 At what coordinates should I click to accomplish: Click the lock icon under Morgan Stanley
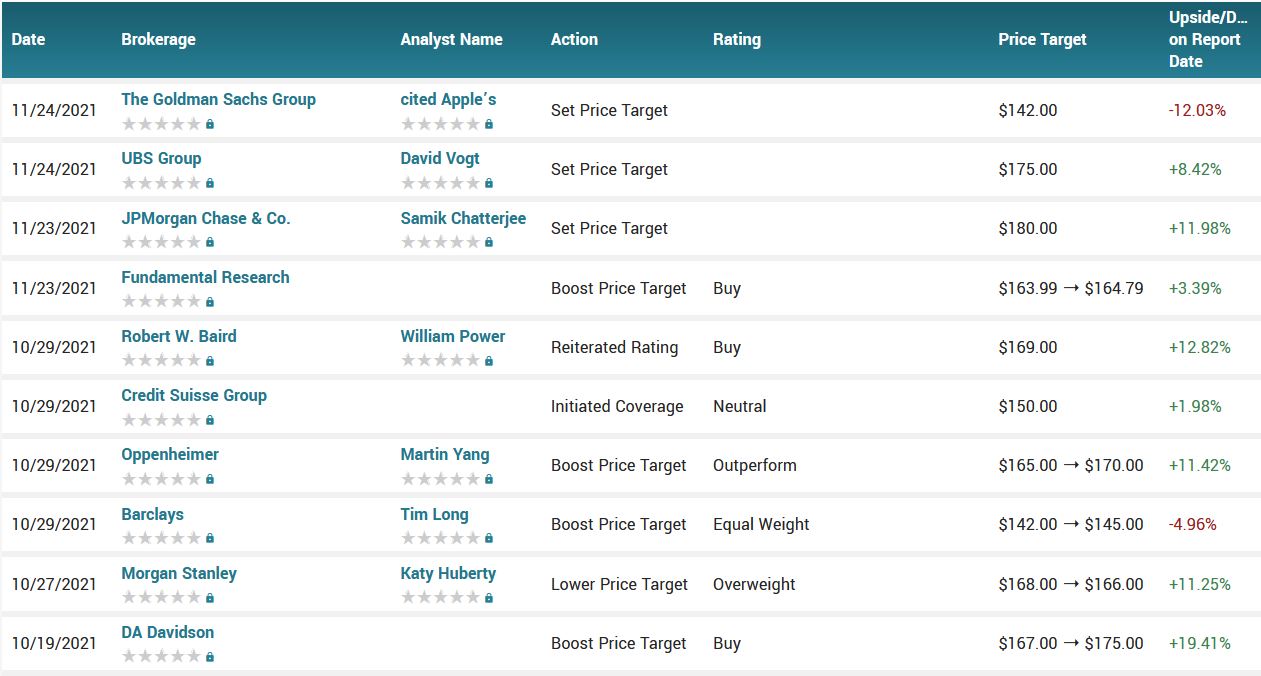pyautogui.click(x=210, y=598)
